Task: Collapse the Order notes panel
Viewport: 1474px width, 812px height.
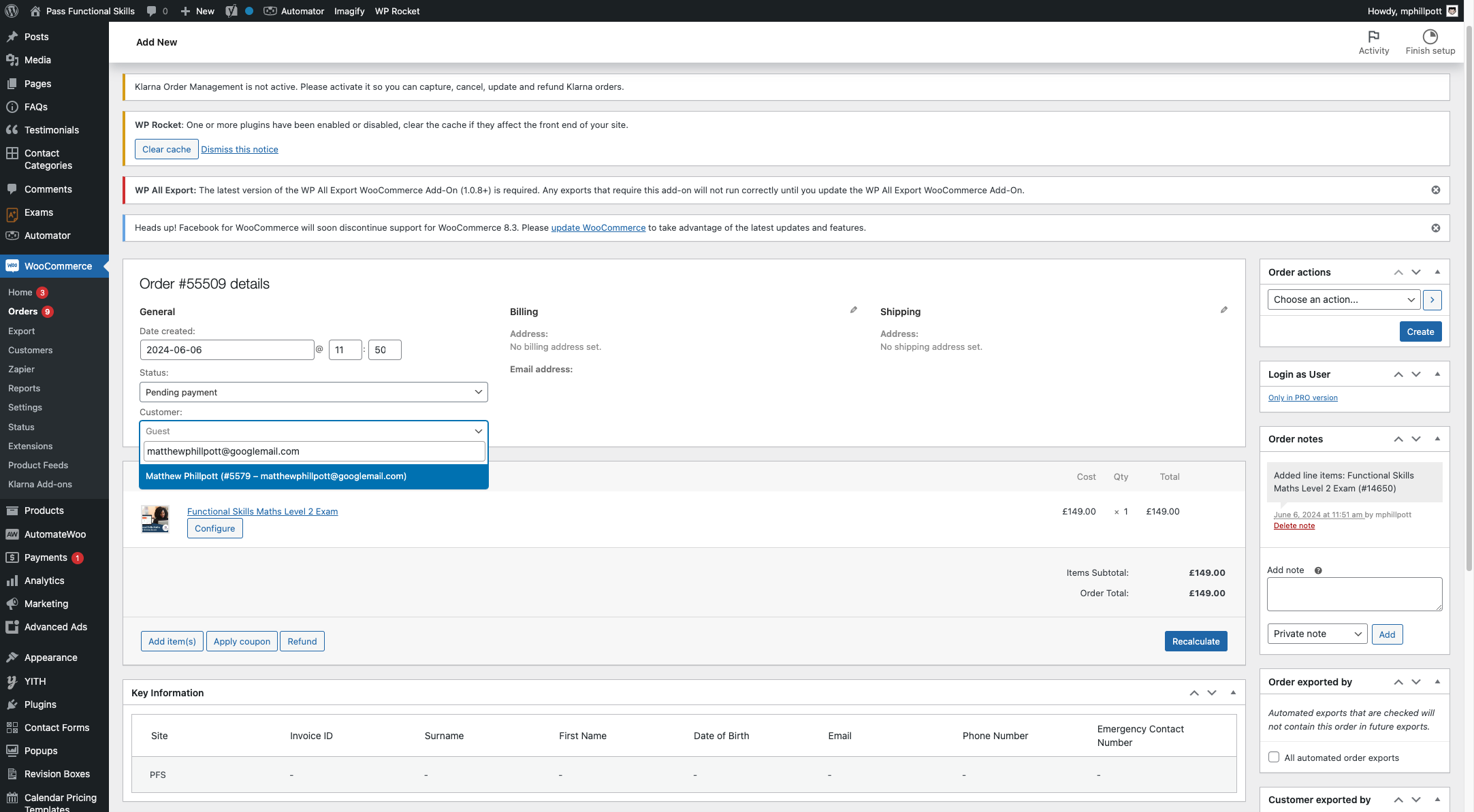Action: 1437,439
